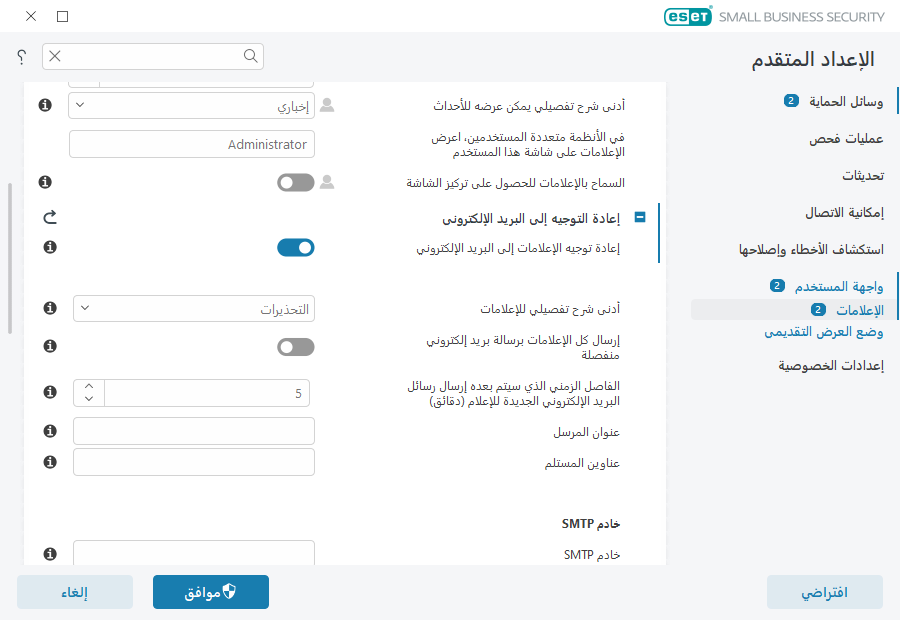900x620 pixels.
Task: Click user icon beside إخباري dropdown
Action: [327, 105]
